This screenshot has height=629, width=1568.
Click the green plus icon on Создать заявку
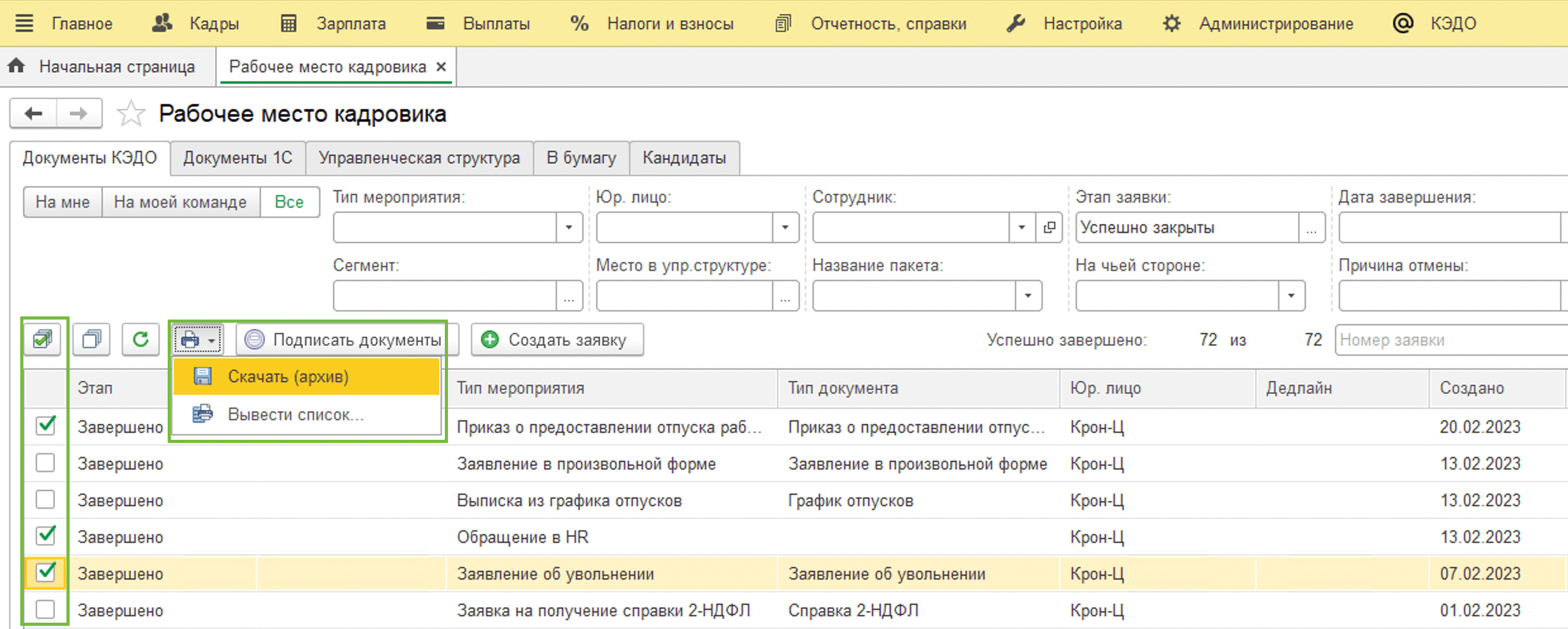pyautogui.click(x=490, y=340)
